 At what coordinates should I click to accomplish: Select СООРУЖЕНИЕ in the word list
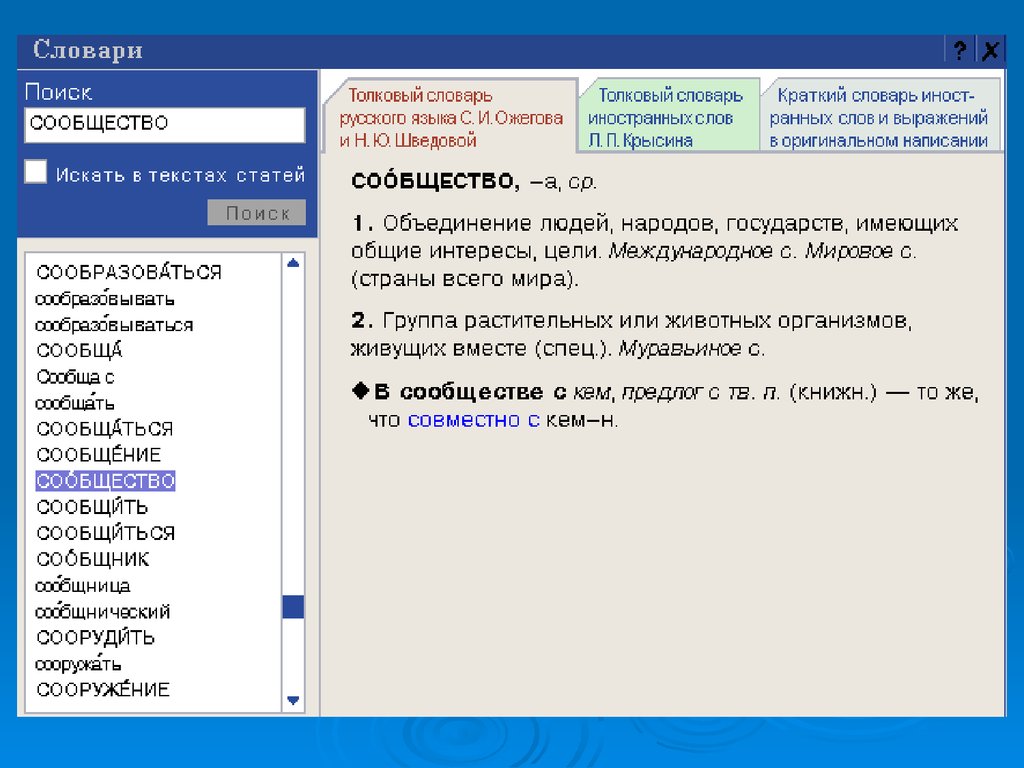point(103,689)
